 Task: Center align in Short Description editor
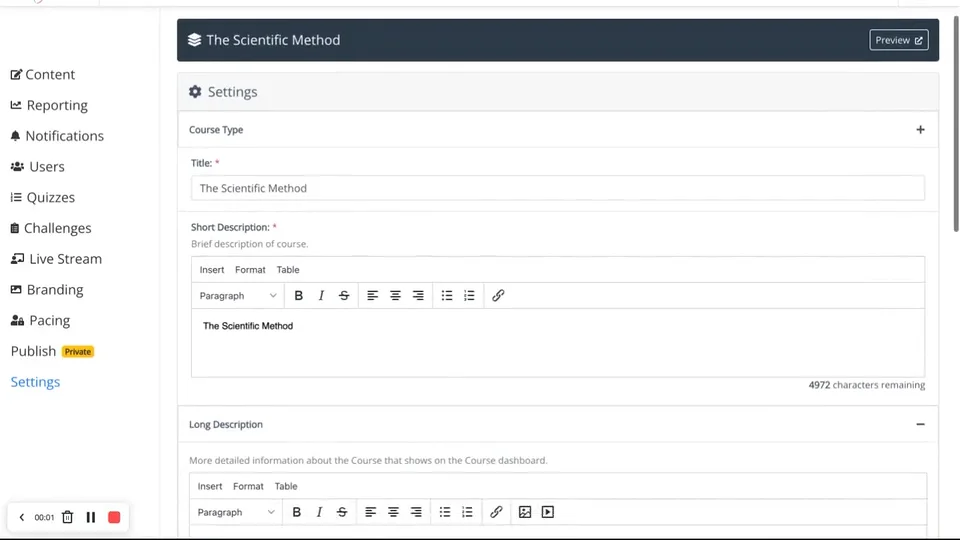pos(395,296)
